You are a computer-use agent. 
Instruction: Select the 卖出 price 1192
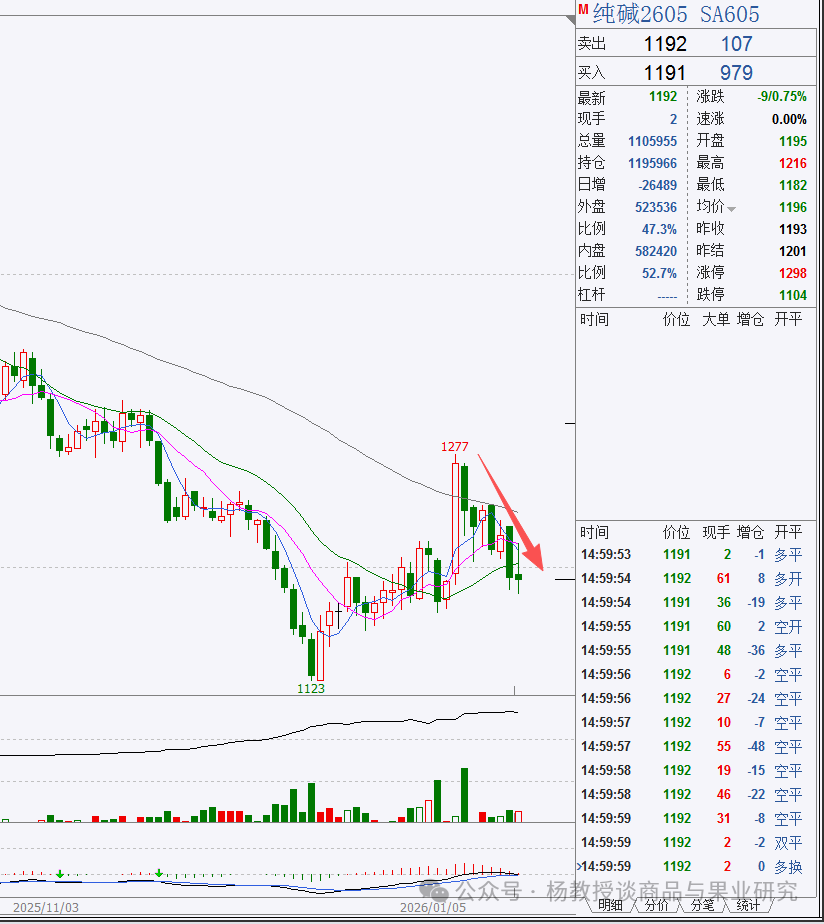tap(665, 44)
